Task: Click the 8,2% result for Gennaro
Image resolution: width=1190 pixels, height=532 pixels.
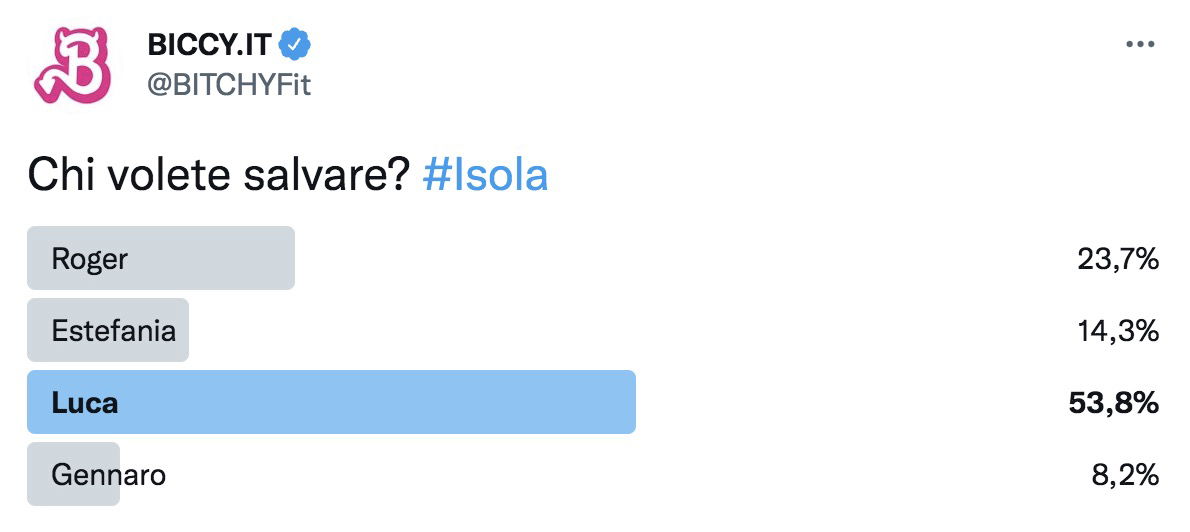Action: (1125, 476)
